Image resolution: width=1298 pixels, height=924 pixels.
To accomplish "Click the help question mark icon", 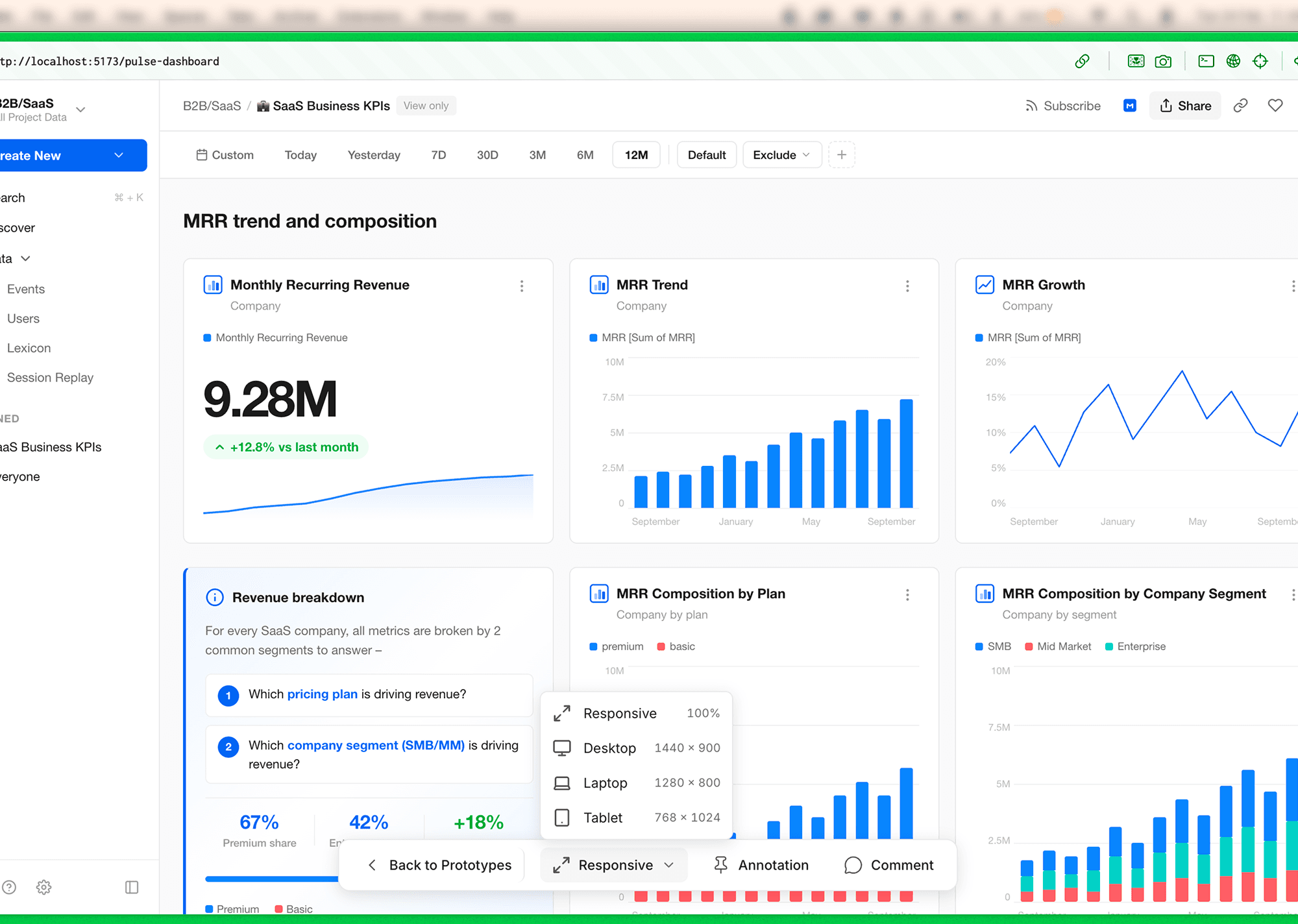I will click(x=9, y=887).
